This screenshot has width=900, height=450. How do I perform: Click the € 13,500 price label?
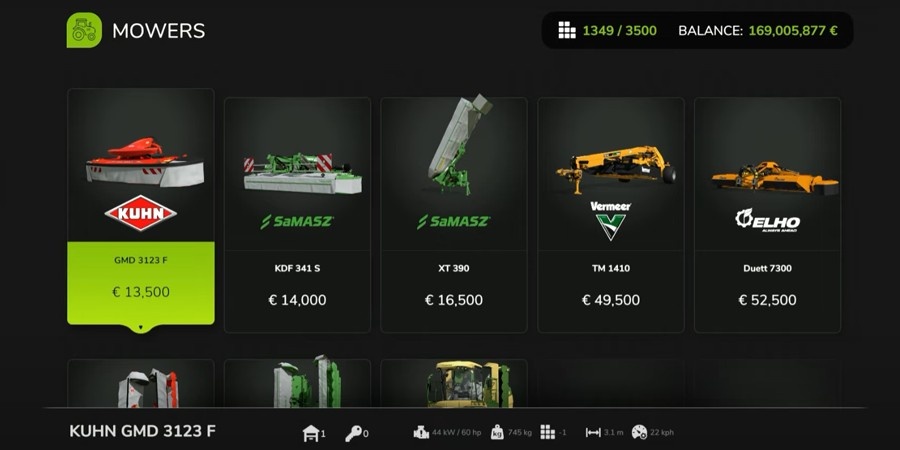coord(141,292)
